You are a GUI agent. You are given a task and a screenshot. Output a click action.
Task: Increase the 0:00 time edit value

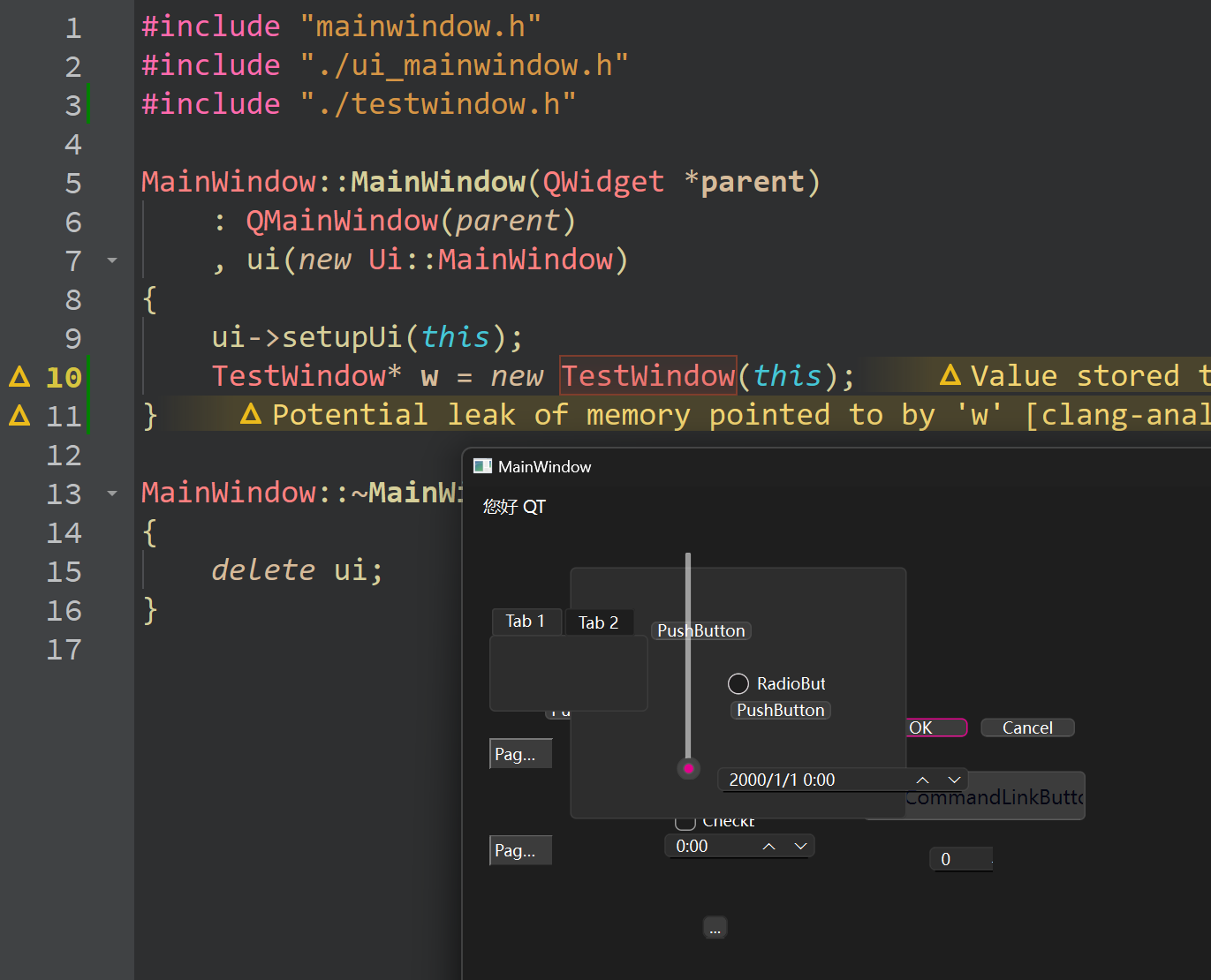point(769,846)
